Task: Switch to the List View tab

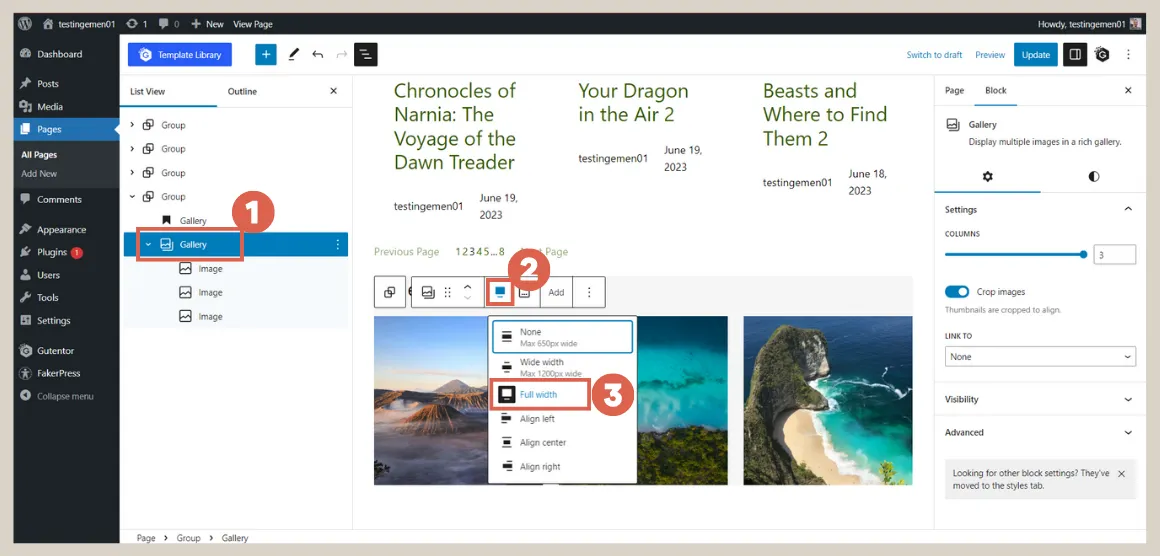Action: (148, 92)
